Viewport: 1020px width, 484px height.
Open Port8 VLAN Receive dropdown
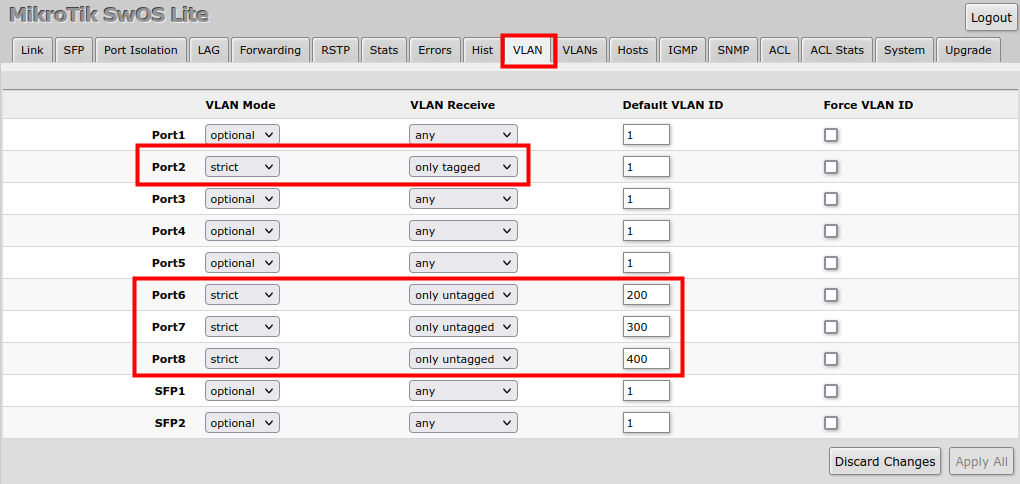pyautogui.click(x=463, y=359)
